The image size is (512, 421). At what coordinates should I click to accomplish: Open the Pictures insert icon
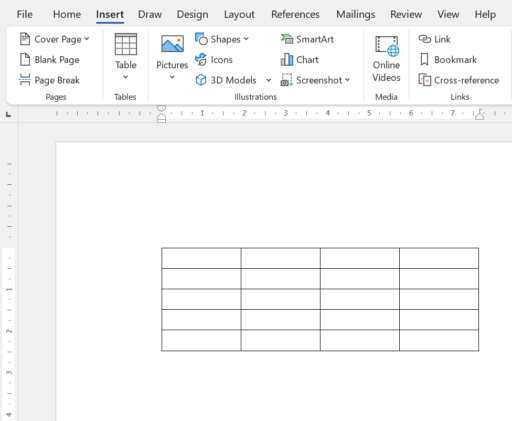[x=172, y=44]
